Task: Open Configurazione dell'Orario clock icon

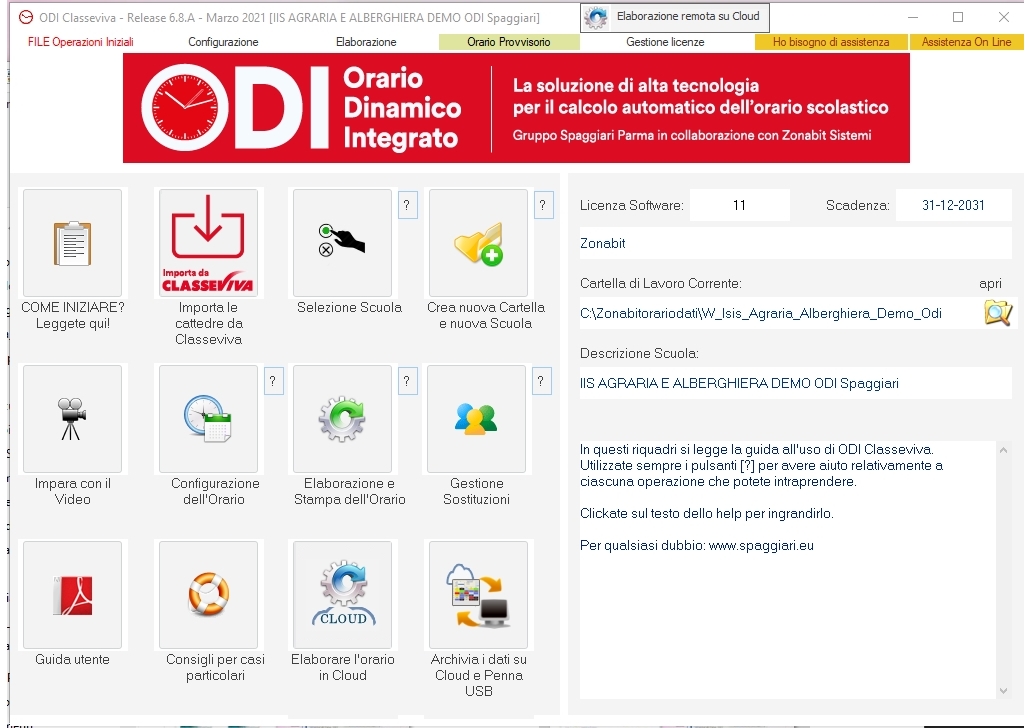Action: (x=208, y=419)
